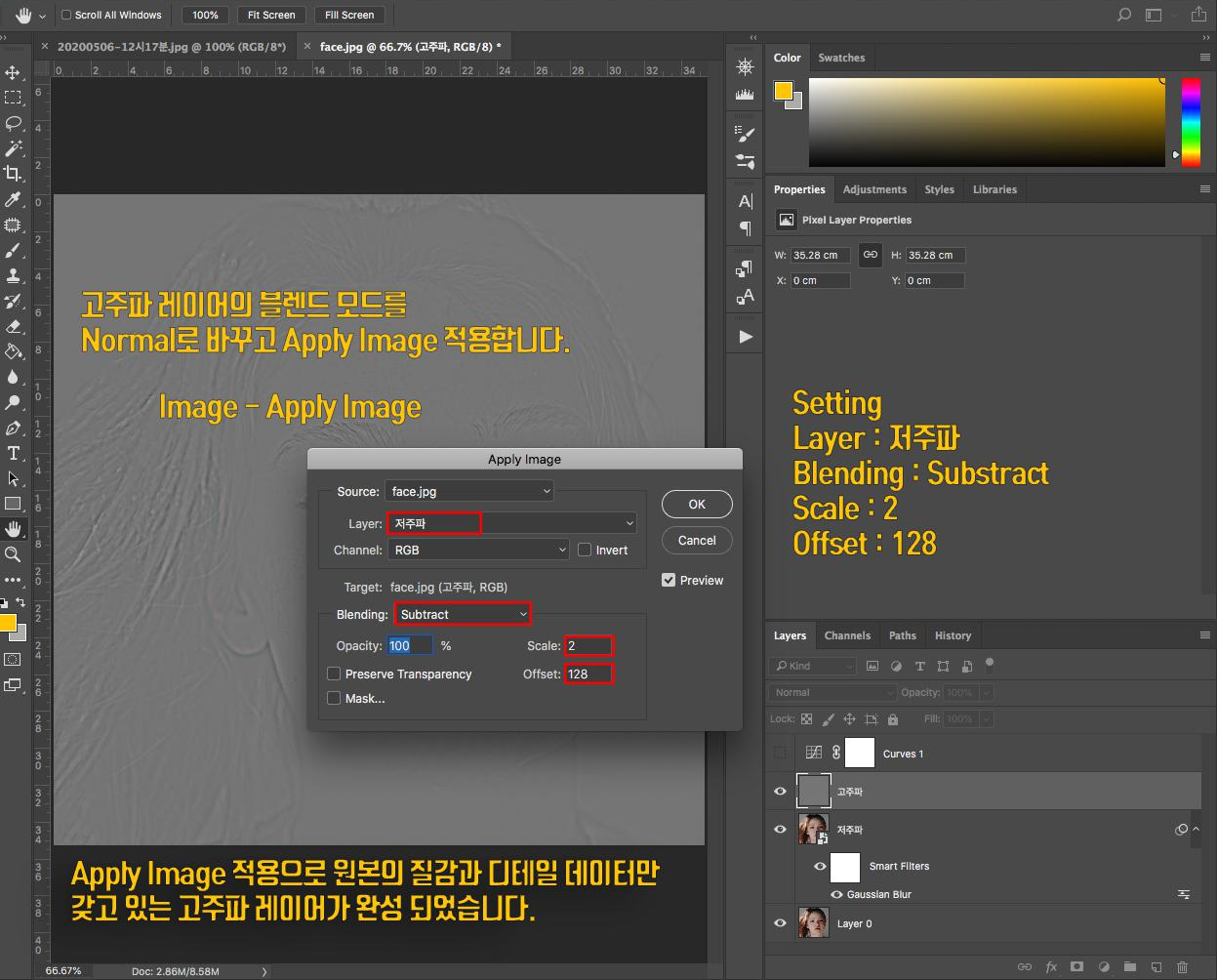Click the Fit Screen button
Image resolution: width=1217 pixels, height=980 pixels.
tap(271, 15)
